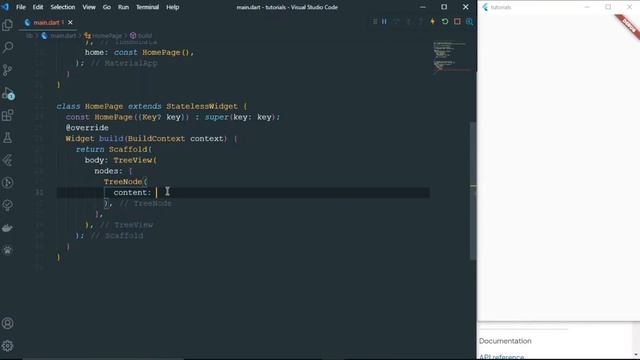640x360 pixels.
Task: Restart the debug session with green arrow
Action: tap(445, 22)
